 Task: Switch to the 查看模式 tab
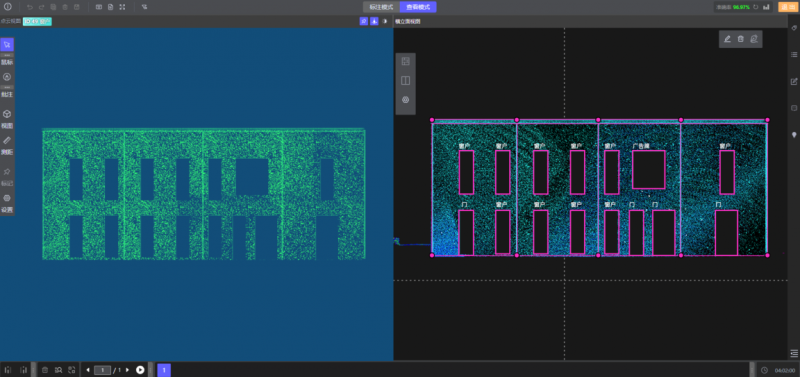[418, 7]
